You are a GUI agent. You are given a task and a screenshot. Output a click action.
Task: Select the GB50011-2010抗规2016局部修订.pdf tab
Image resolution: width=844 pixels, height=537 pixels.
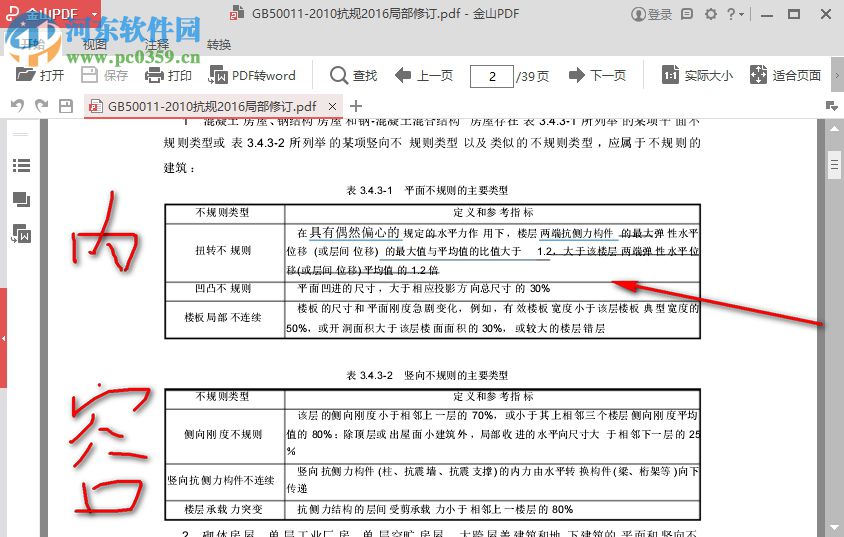(x=213, y=107)
